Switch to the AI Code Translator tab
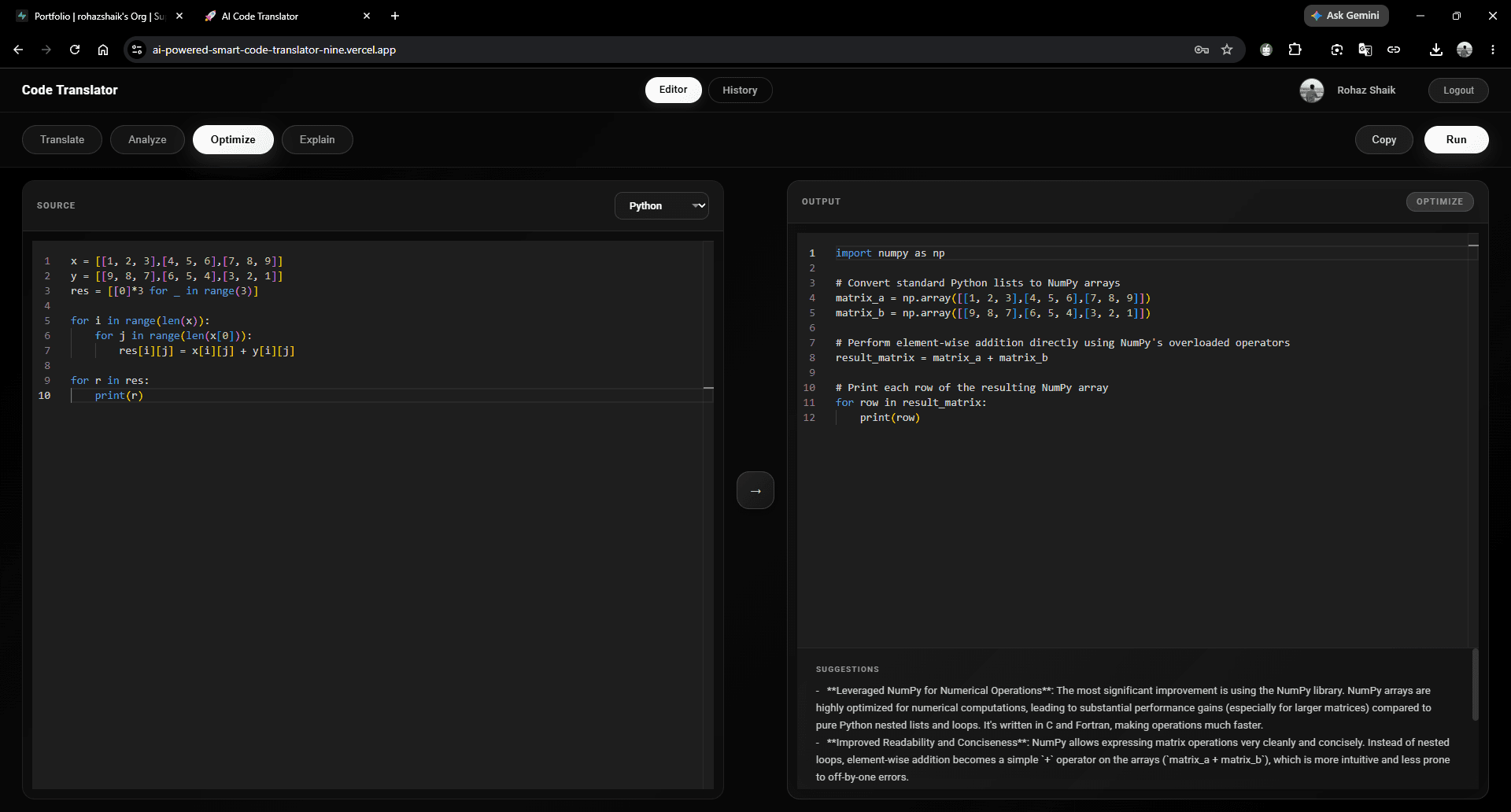The image size is (1511, 812). [287, 16]
